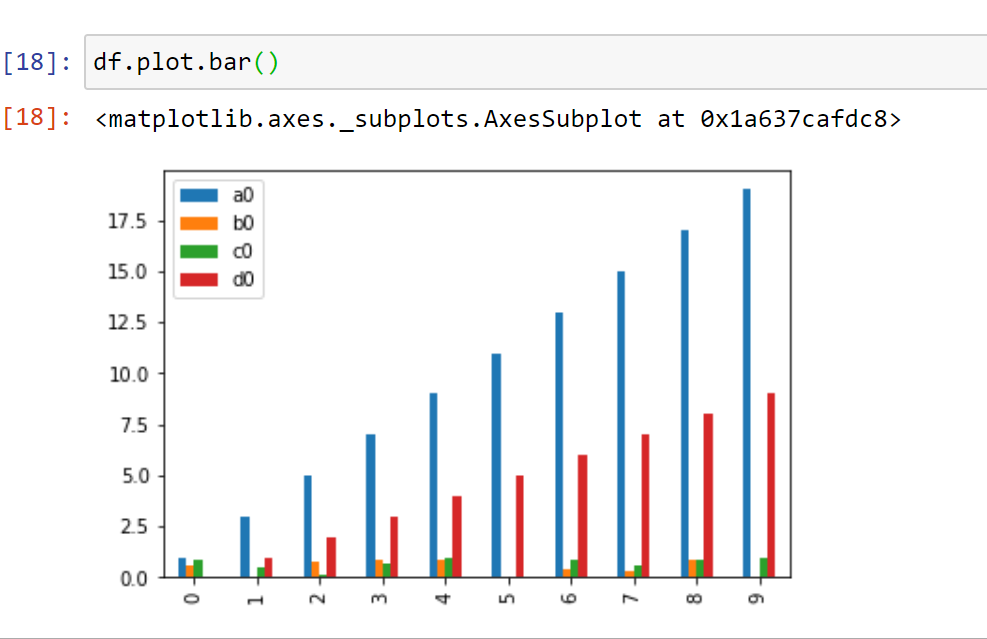Click the x-axis tick label 9
The width and height of the screenshot is (987, 639).
coord(757,598)
